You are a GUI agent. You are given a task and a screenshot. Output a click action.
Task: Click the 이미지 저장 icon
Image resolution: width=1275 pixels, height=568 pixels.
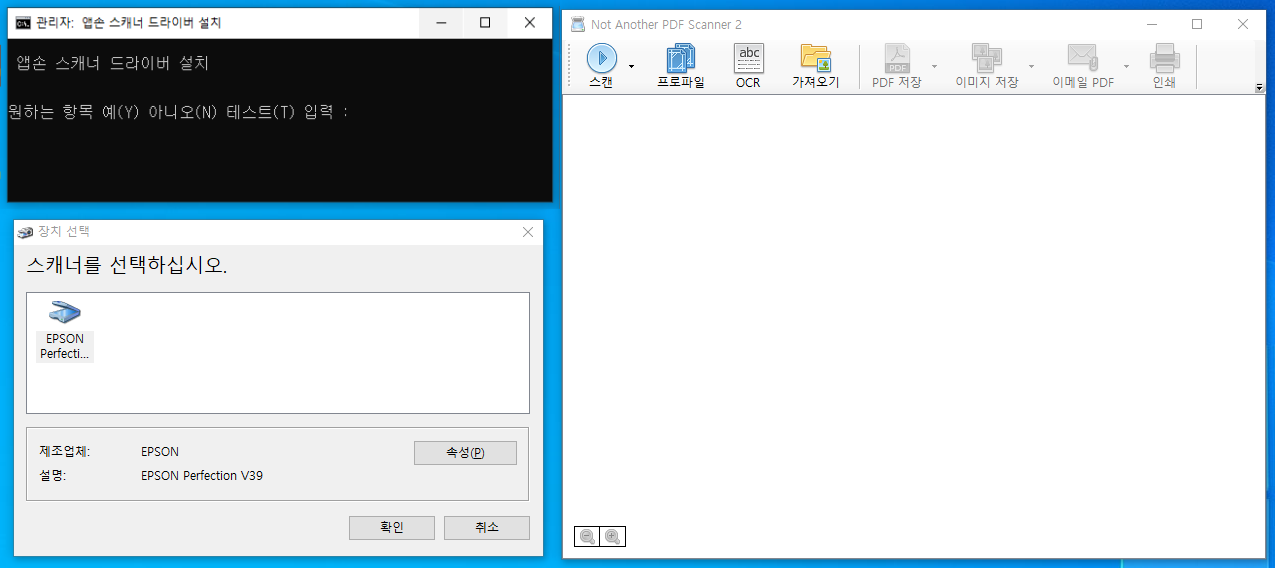pos(987,66)
